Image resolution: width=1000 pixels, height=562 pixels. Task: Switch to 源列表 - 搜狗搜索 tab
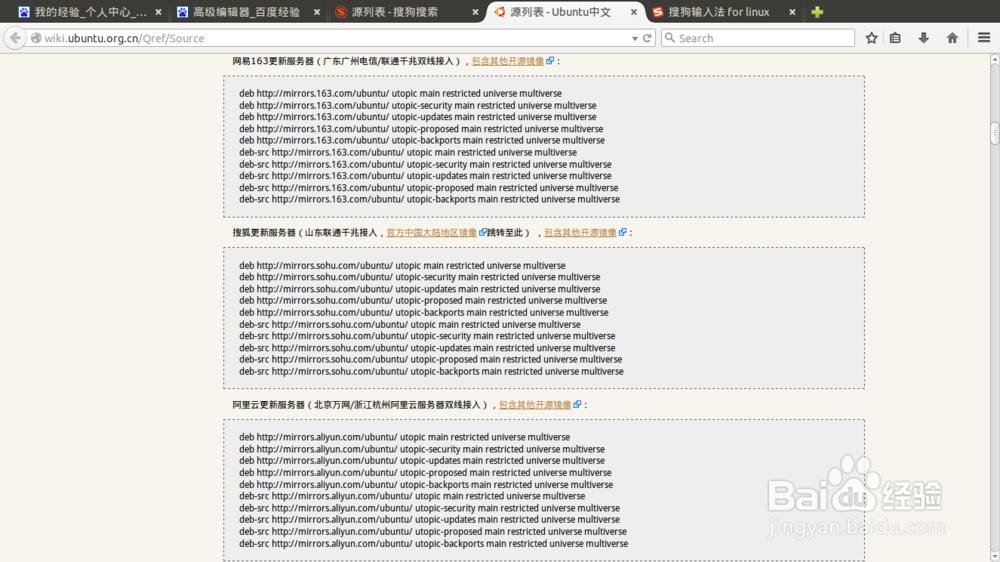tap(406, 12)
